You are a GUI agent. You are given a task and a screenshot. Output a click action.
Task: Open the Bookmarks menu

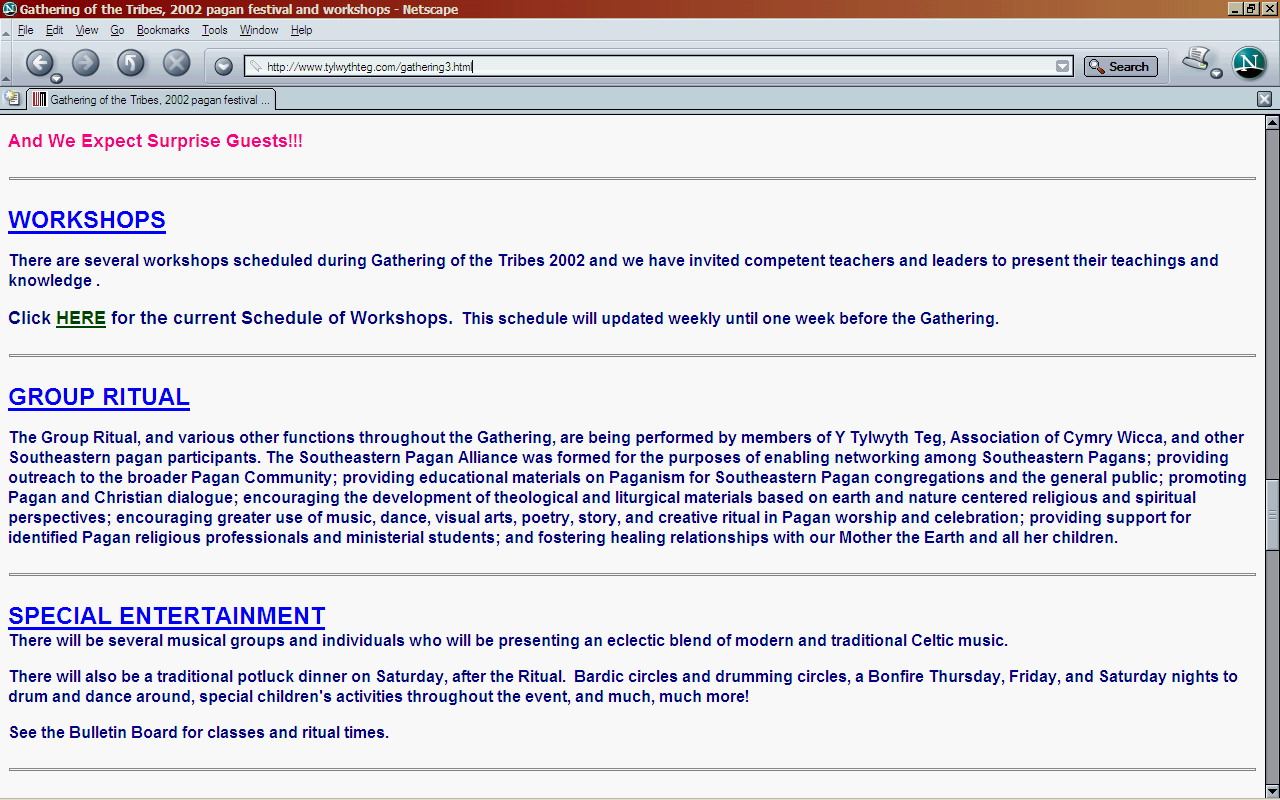click(x=163, y=31)
